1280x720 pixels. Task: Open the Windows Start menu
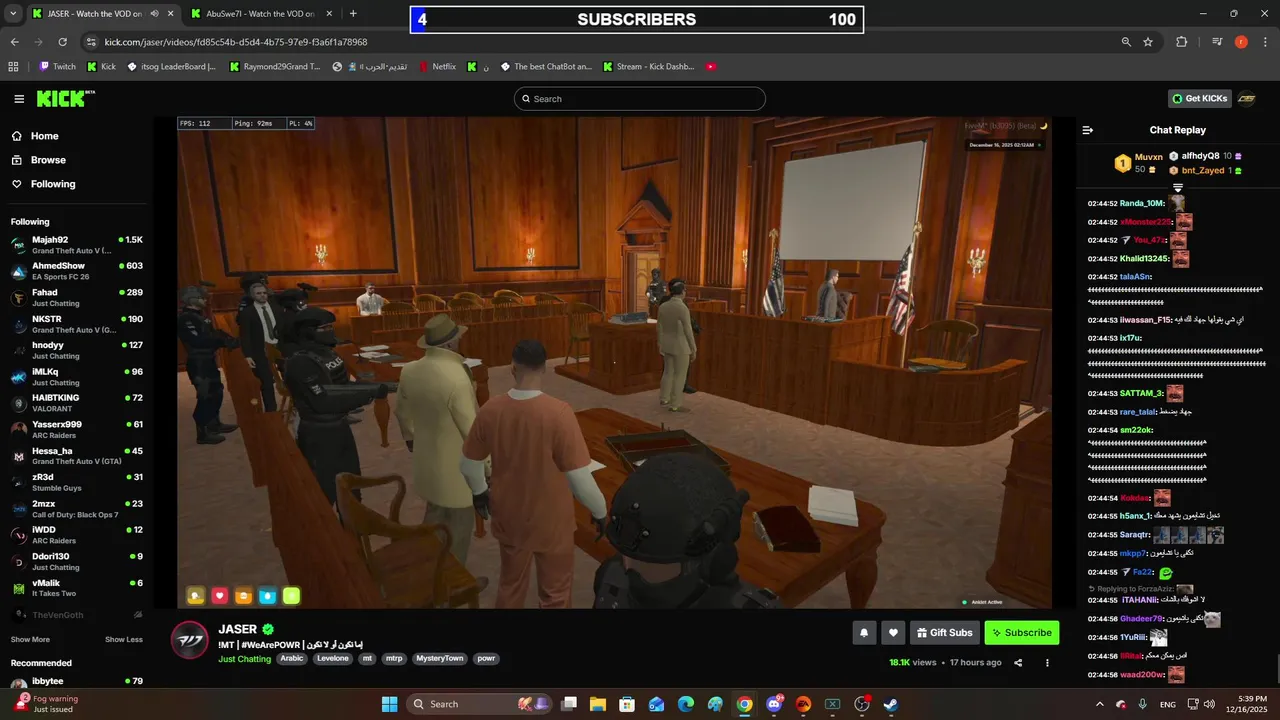click(389, 704)
